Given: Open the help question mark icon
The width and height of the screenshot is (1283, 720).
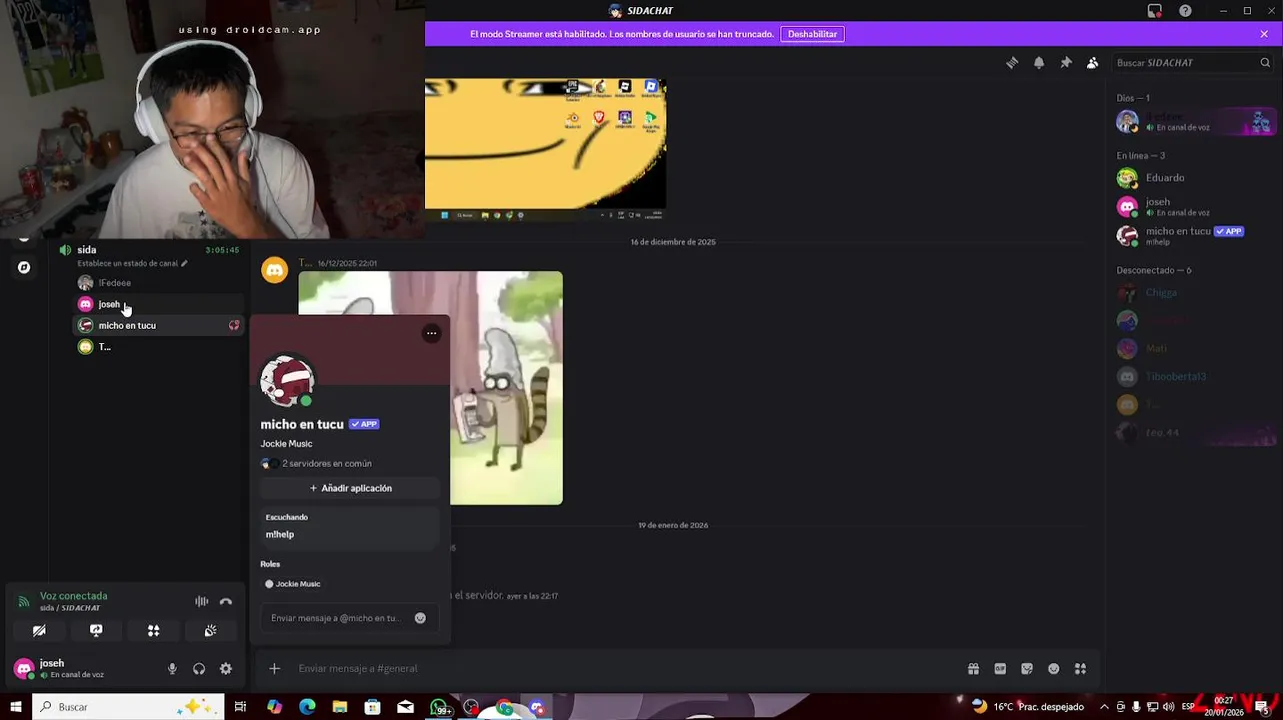Looking at the screenshot, I should click(1185, 11).
